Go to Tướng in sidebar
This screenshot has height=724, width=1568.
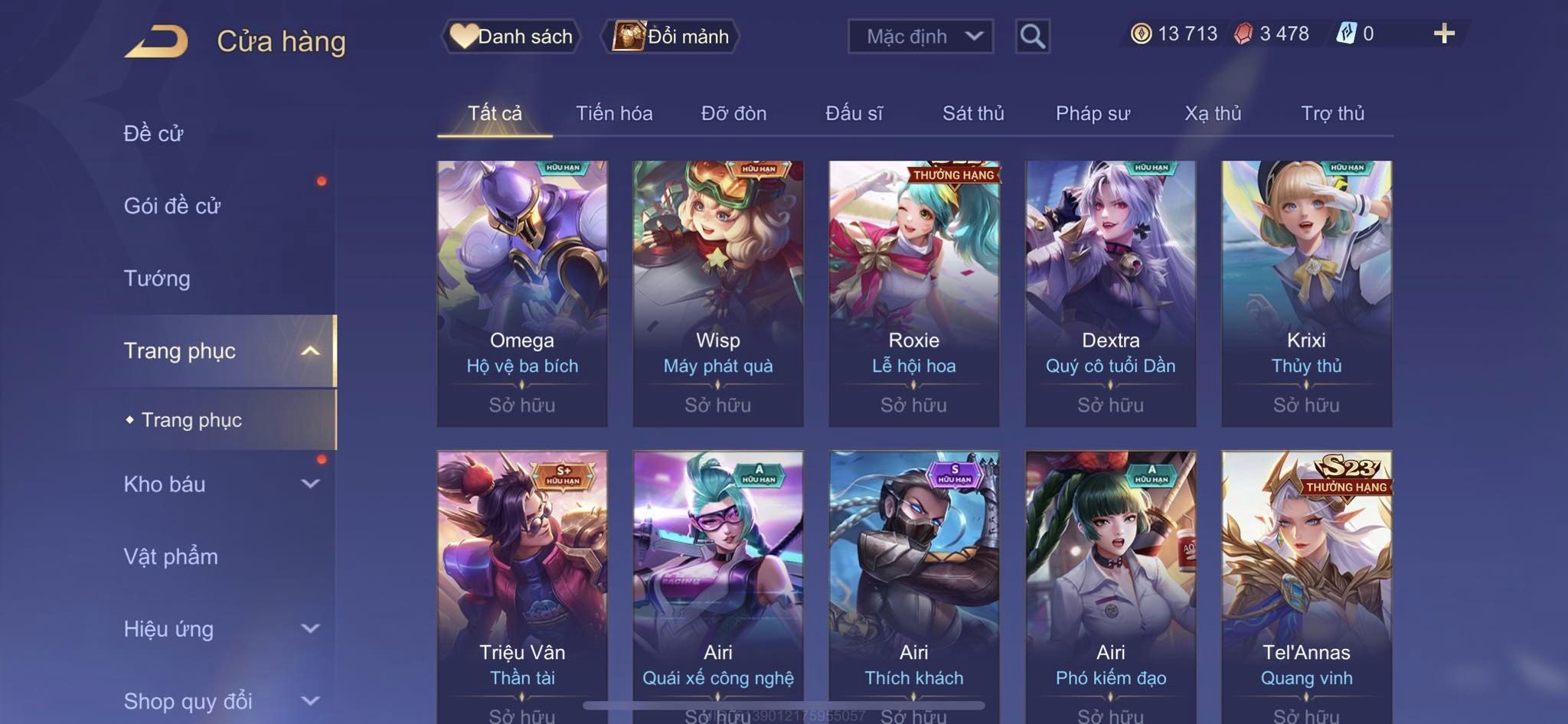(157, 279)
